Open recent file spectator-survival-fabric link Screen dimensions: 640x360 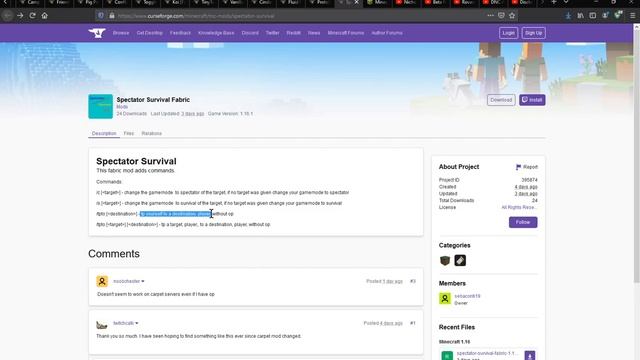point(486,353)
